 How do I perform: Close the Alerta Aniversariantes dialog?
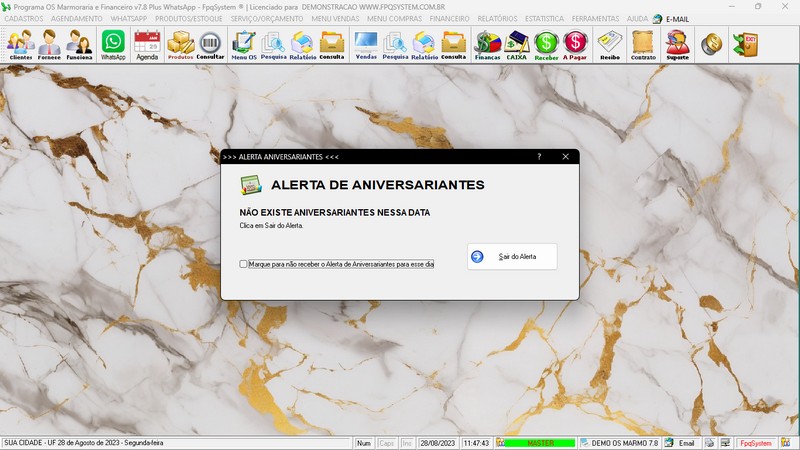tap(565, 157)
